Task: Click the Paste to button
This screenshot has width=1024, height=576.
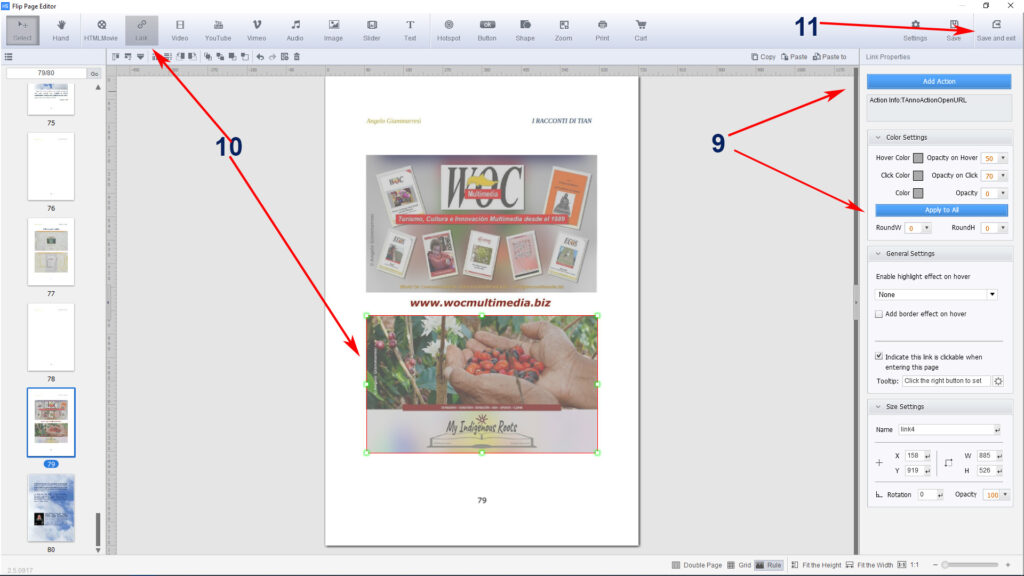Action: click(x=829, y=57)
